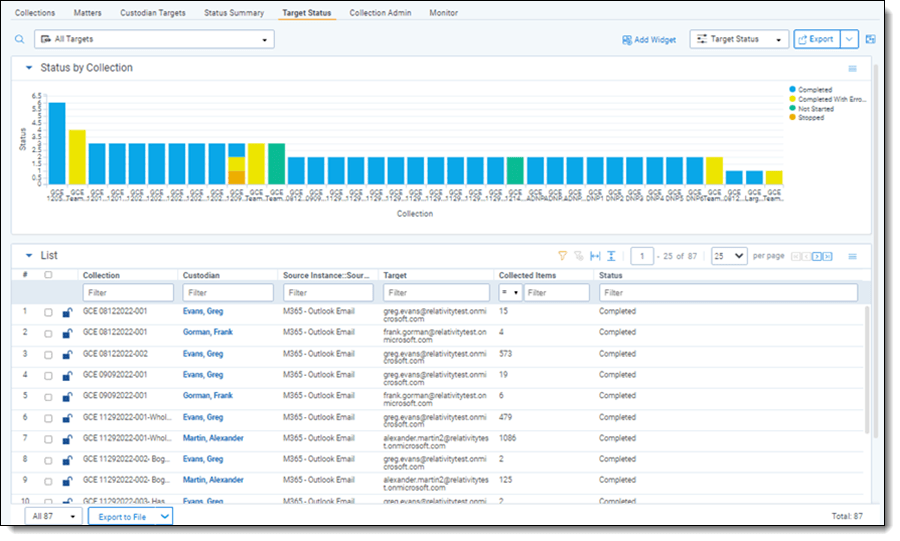Click the Custodian filter field
This screenshot has height=541, width=900.
(228, 293)
